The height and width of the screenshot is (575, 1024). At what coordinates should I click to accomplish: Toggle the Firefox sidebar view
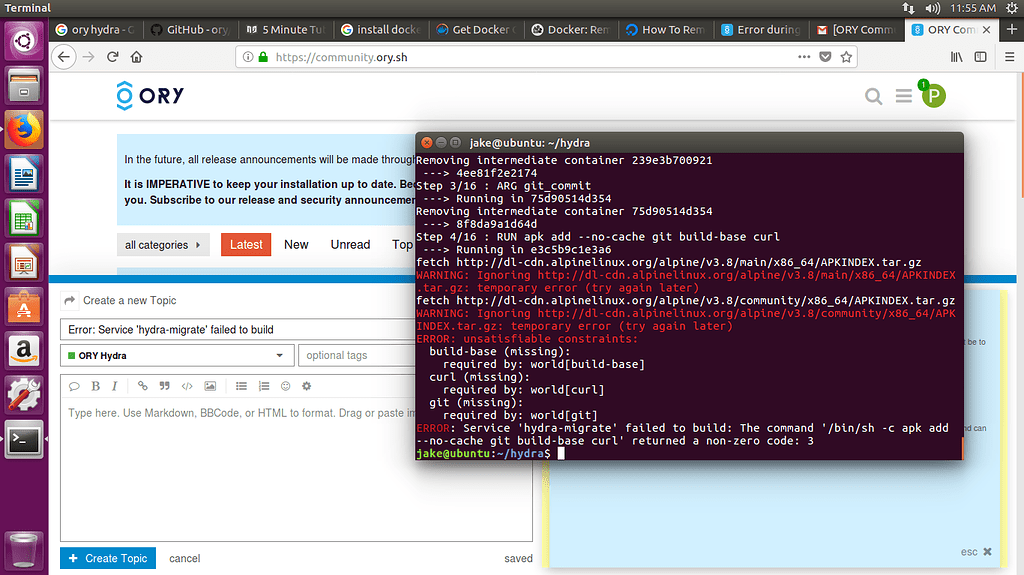coord(980,57)
